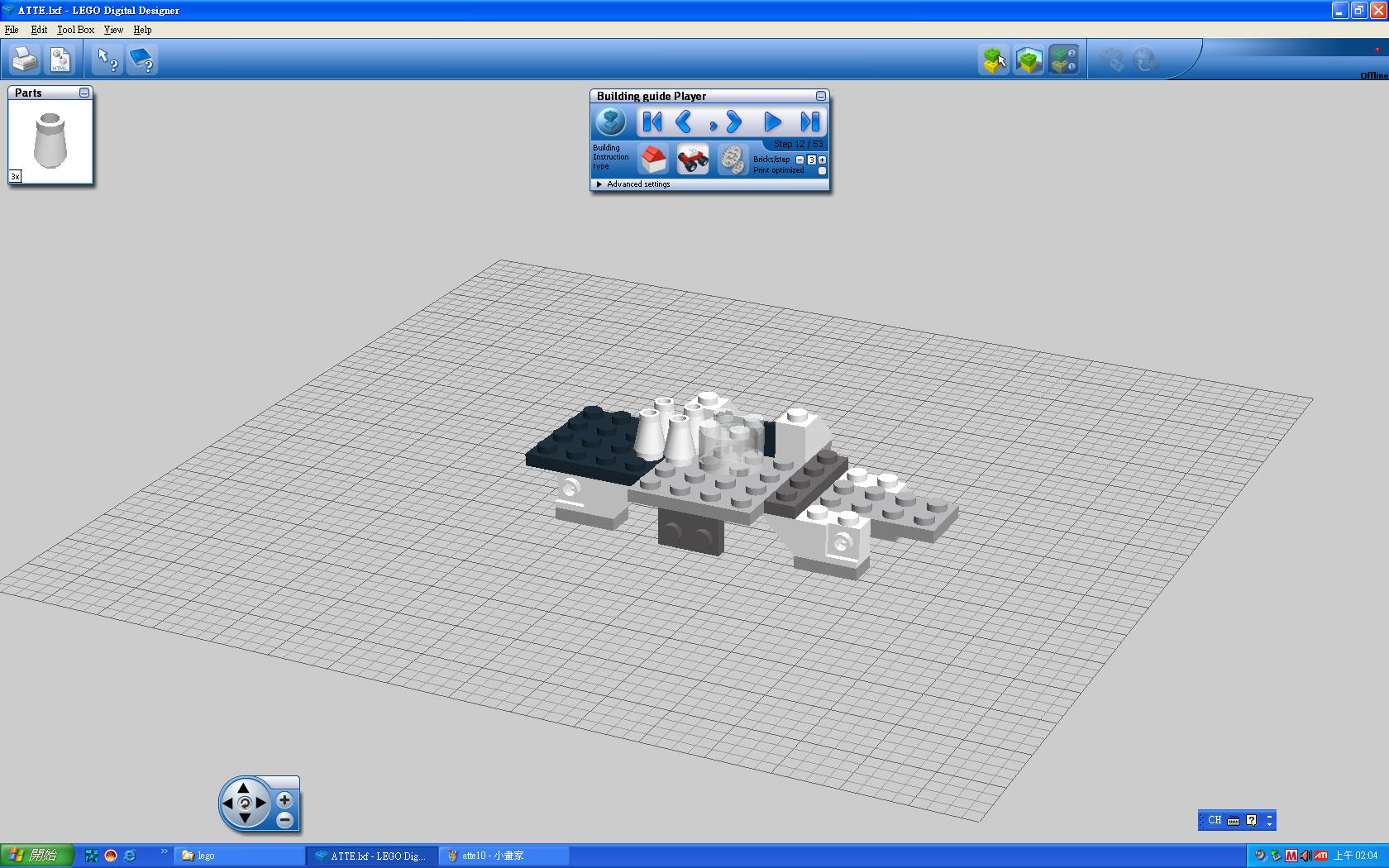
Task: Advance to the next building step
Action: [733, 122]
